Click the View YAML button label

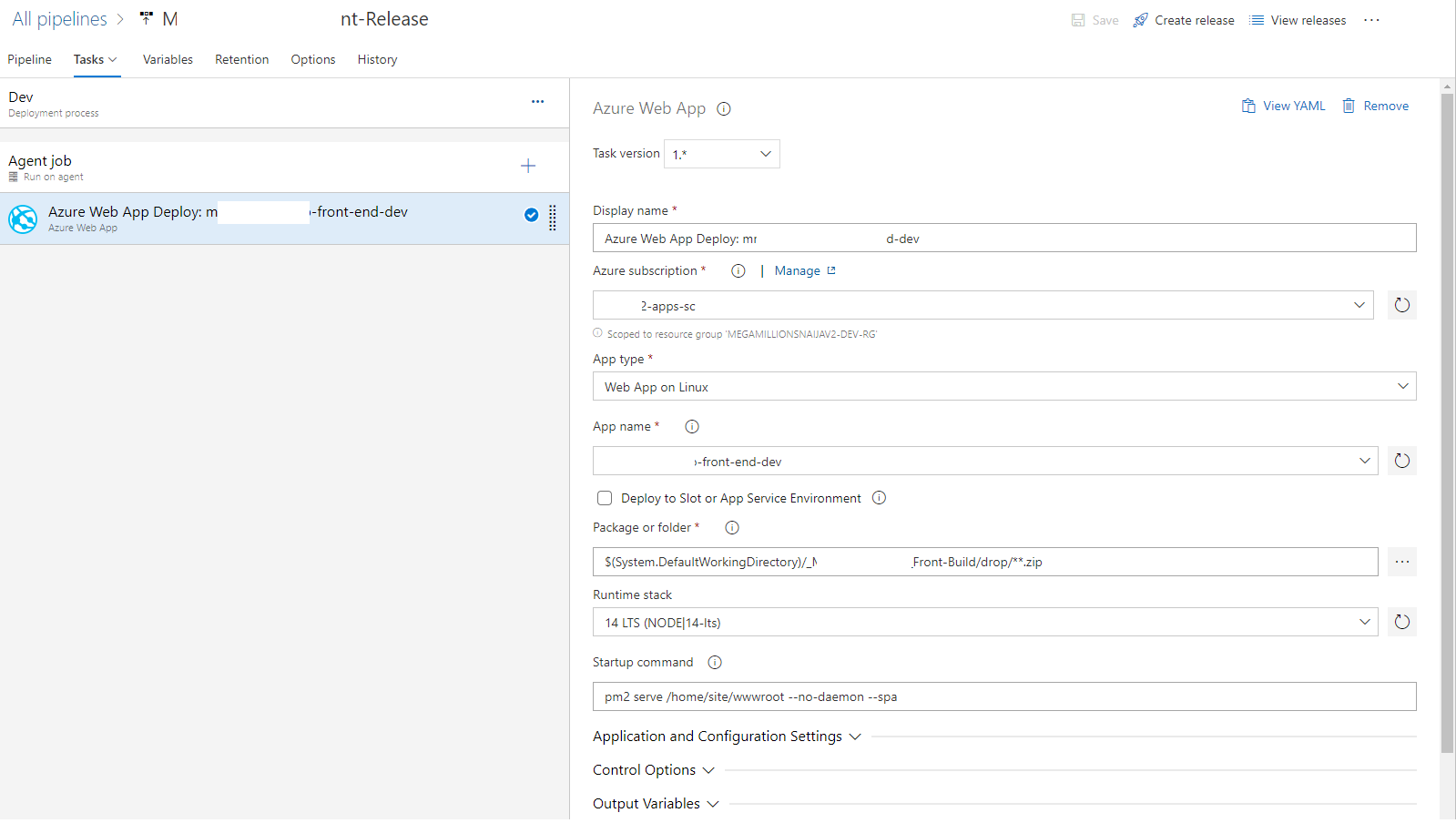click(x=1294, y=106)
